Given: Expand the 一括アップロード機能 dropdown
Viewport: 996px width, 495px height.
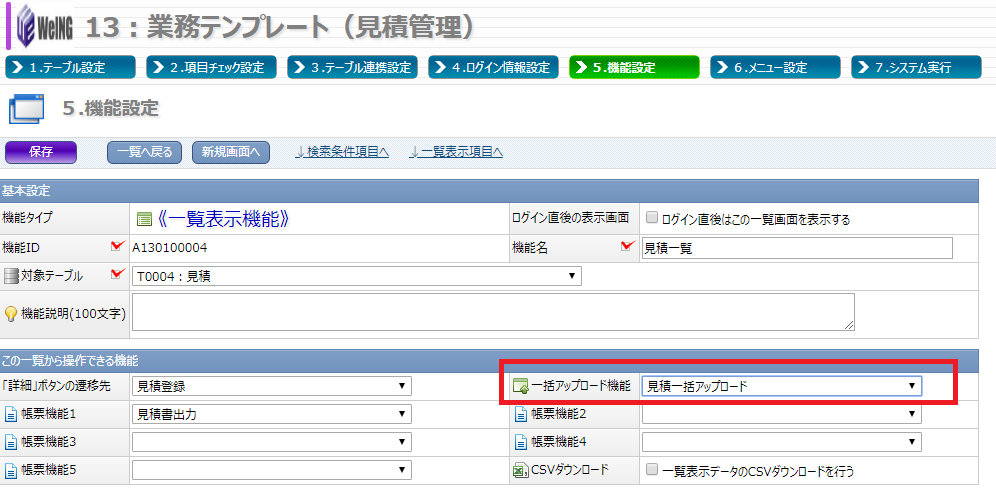Looking at the screenshot, I should pos(780,386).
